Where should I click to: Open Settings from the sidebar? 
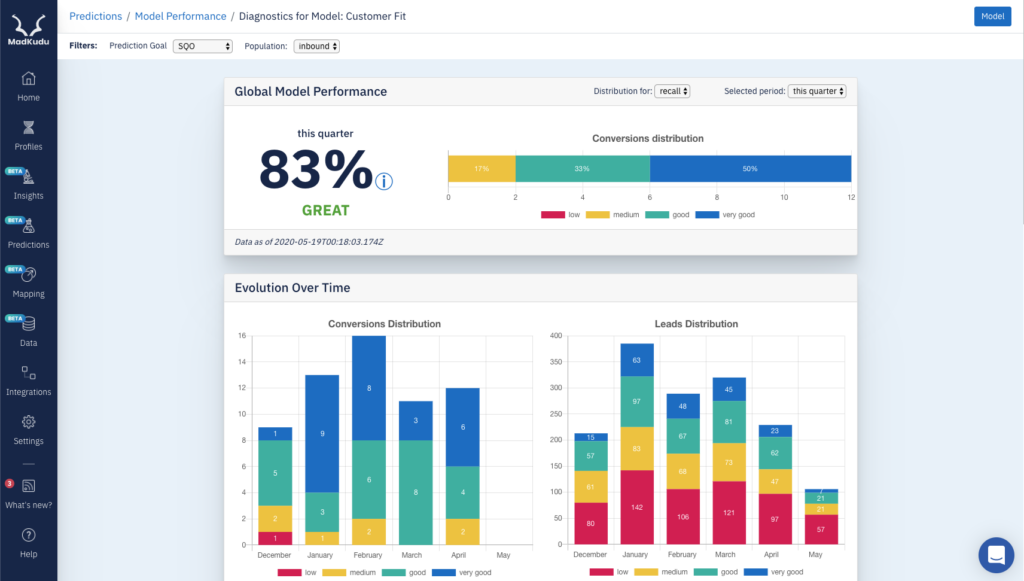tap(28, 428)
